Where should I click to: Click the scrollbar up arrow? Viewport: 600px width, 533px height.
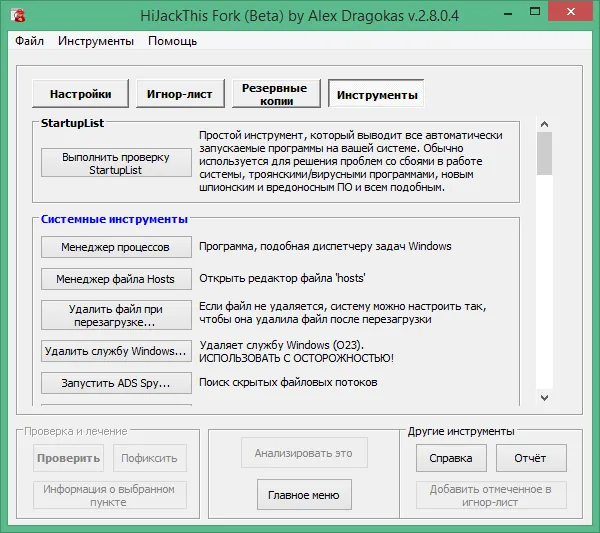click(545, 124)
